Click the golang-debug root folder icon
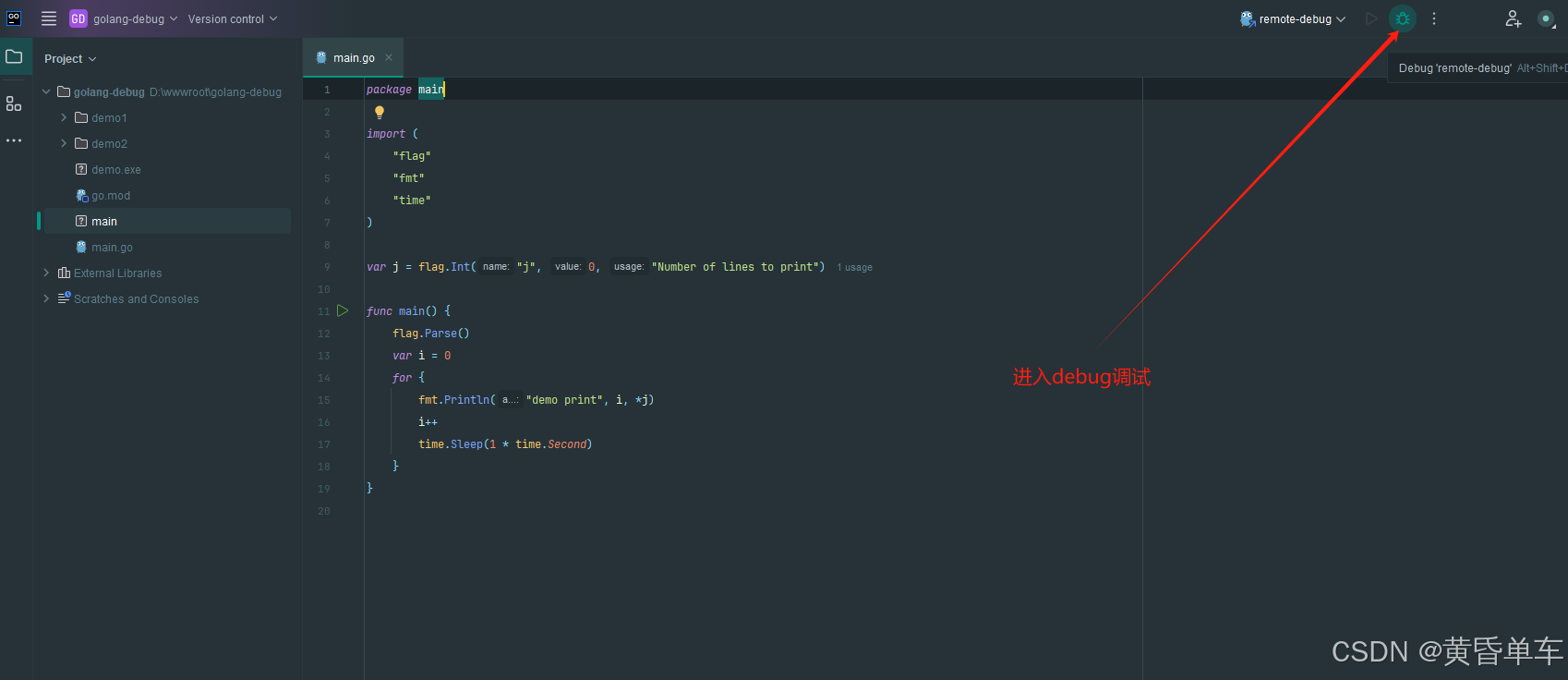Viewport: 1568px width, 680px height. pos(64,91)
